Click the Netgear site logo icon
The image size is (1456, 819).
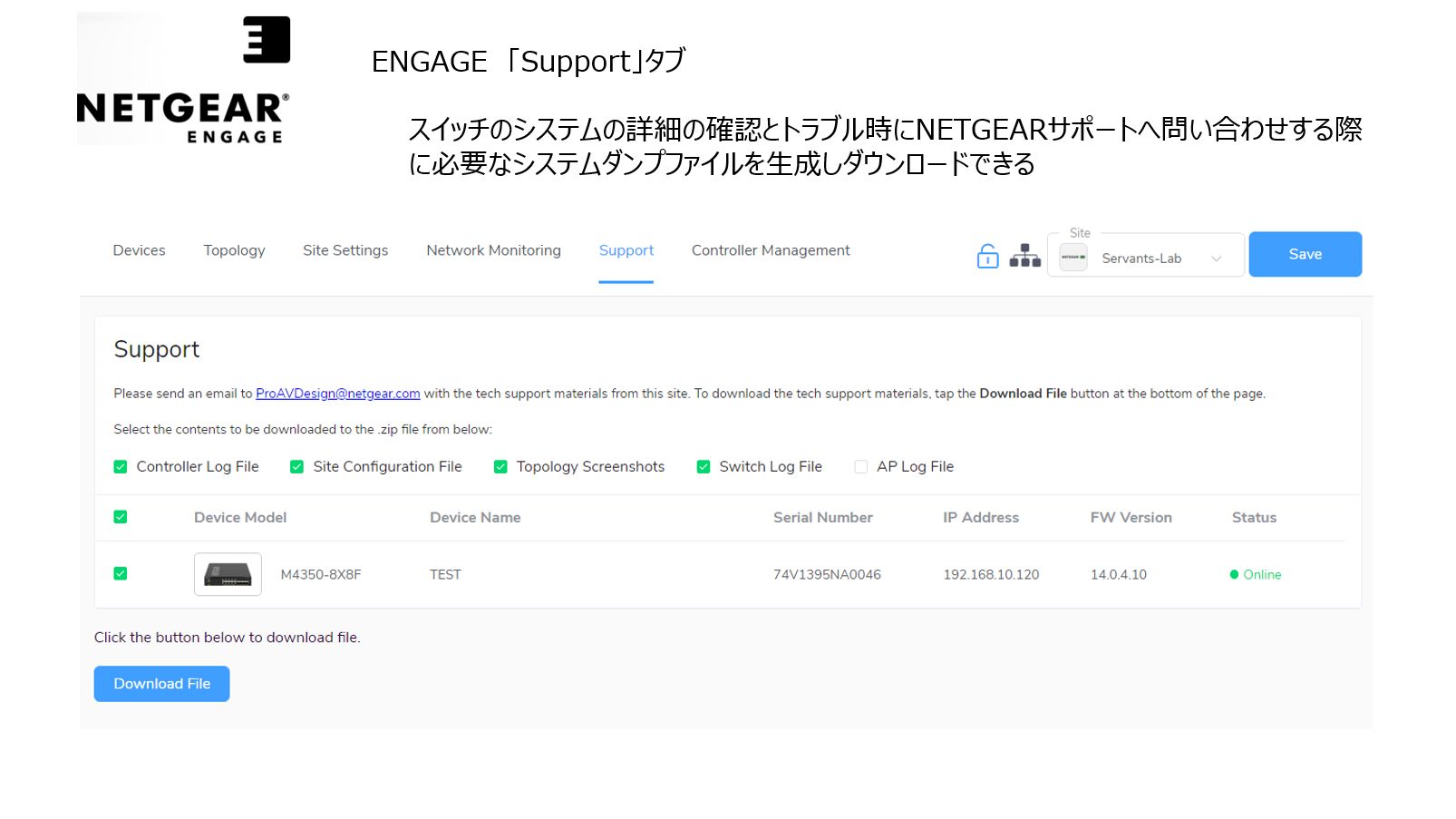pyautogui.click(x=1073, y=258)
